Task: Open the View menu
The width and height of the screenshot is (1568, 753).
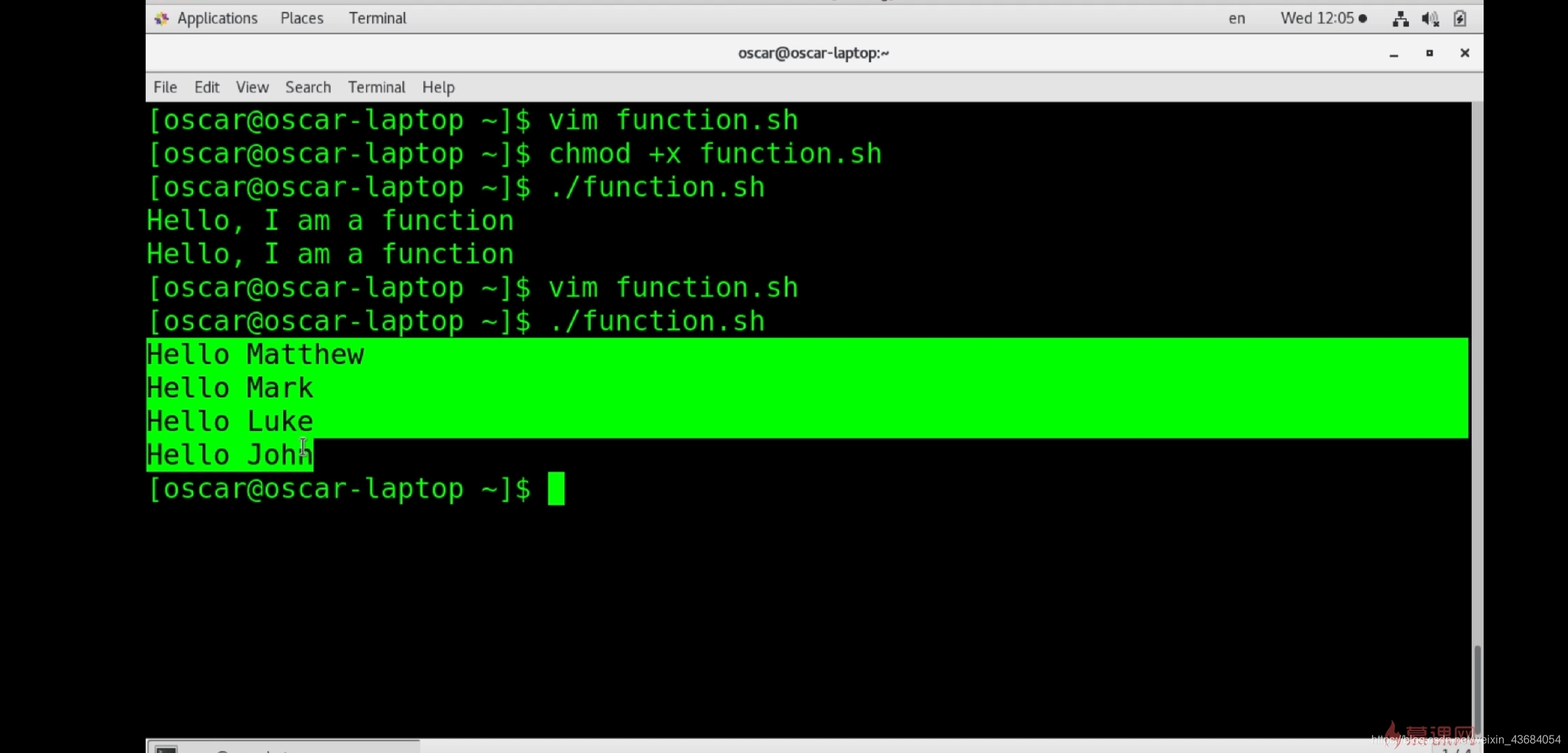Action: click(x=252, y=87)
